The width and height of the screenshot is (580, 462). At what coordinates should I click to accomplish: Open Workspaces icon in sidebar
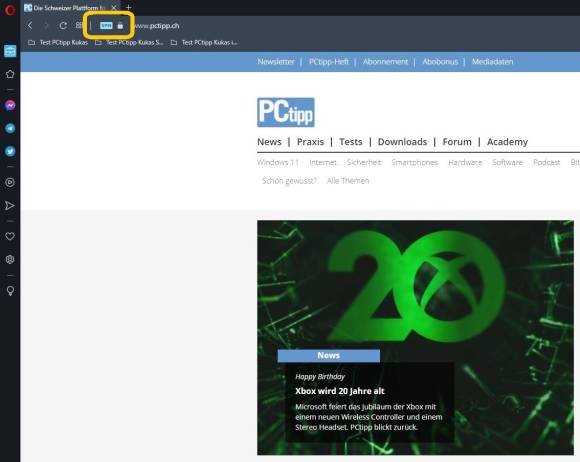click(10, 51)
